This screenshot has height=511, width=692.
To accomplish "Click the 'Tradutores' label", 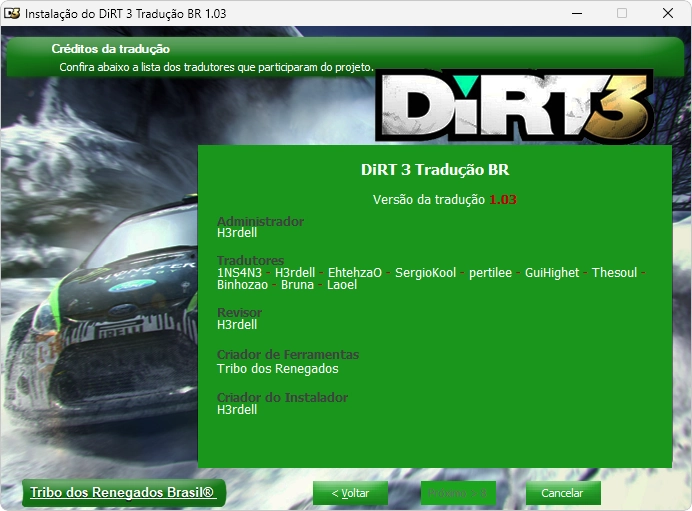I will pos(250,260).
